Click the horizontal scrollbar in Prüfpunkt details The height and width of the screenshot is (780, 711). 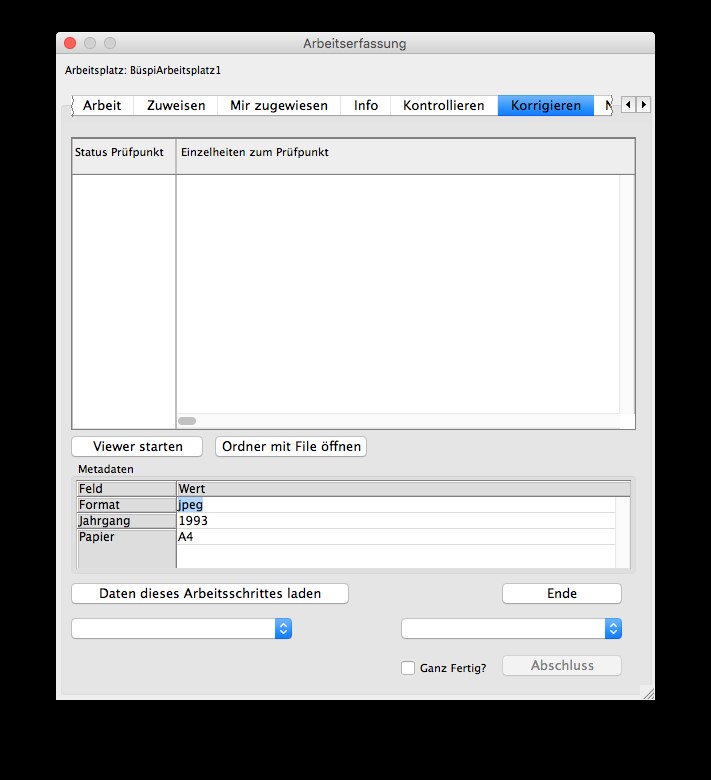(187, 421)
